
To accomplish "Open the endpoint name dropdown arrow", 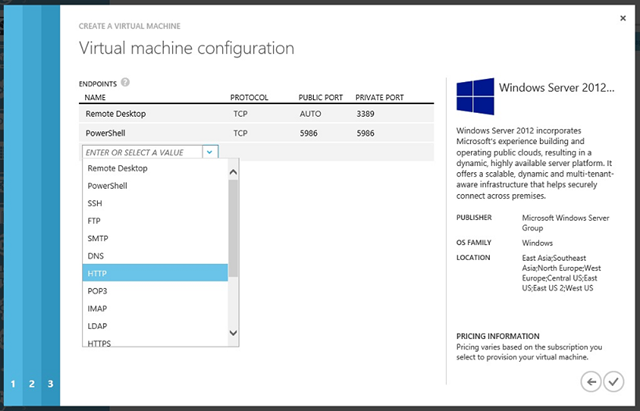I will (x=210, y=152).
